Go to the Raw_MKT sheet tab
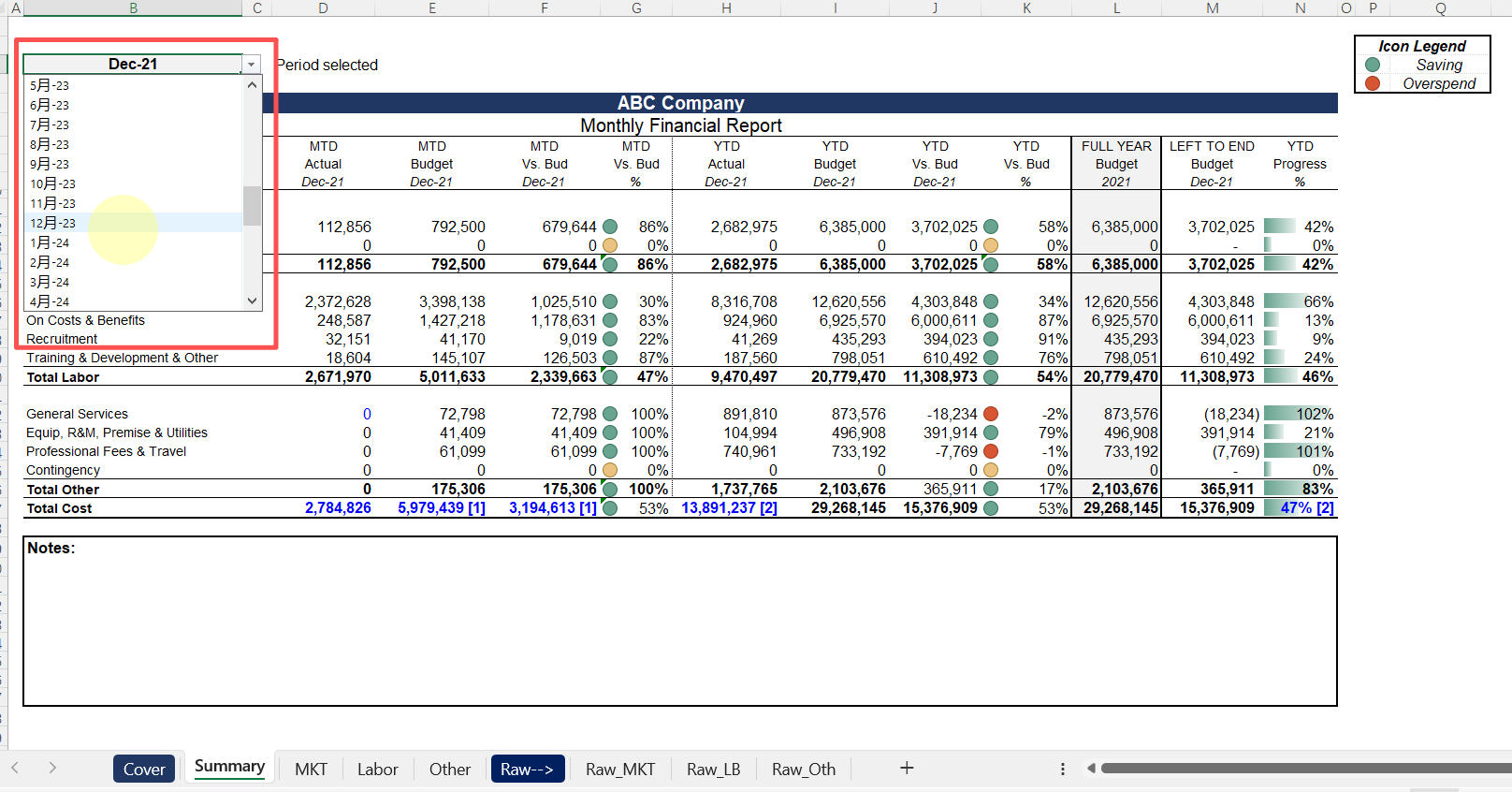The image size is (1512, 792). (x=619, y=769)
